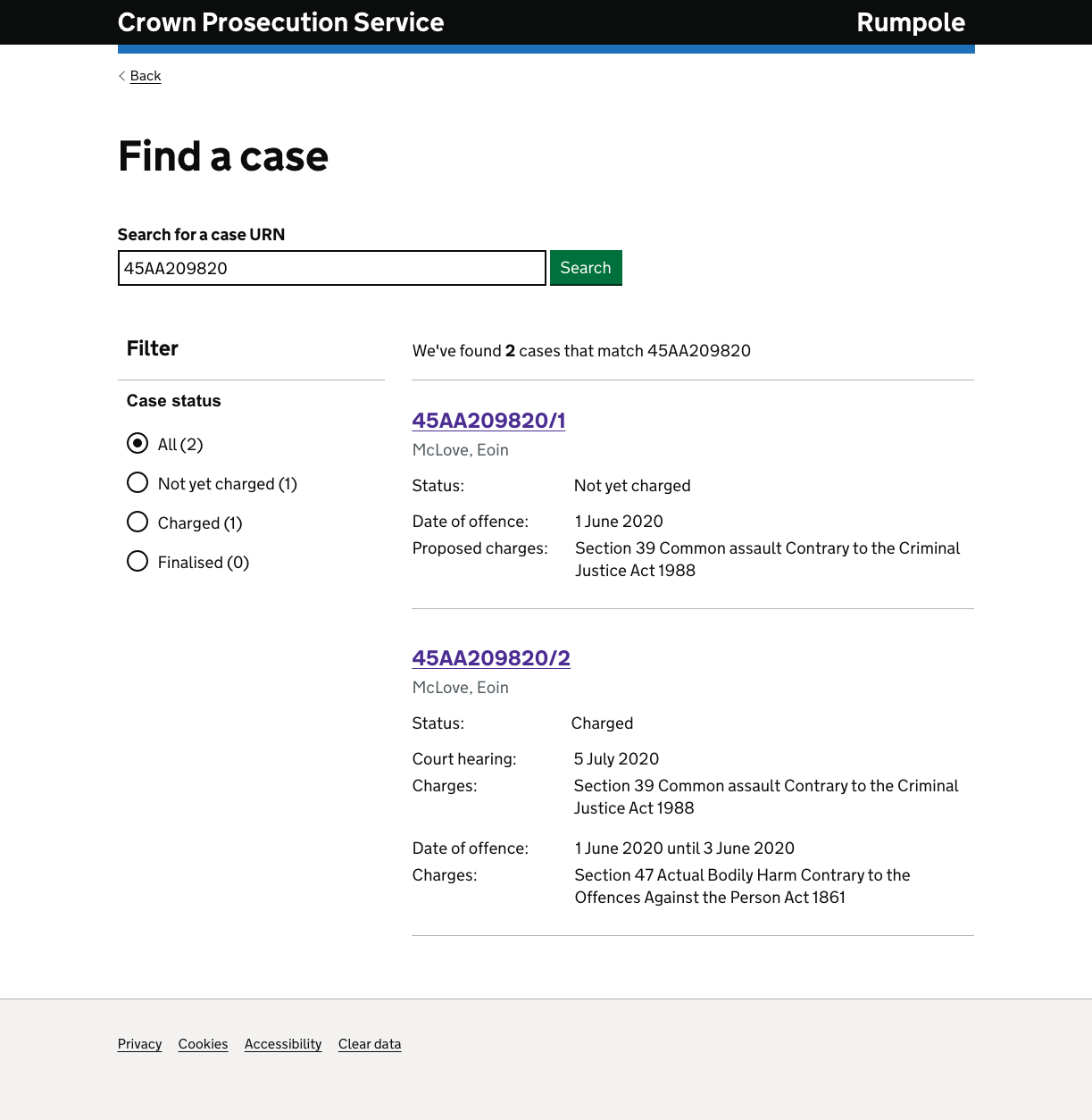Visit the Accessibility footer link
The image size is (1092, 1120).
(x=283, y=1044)
